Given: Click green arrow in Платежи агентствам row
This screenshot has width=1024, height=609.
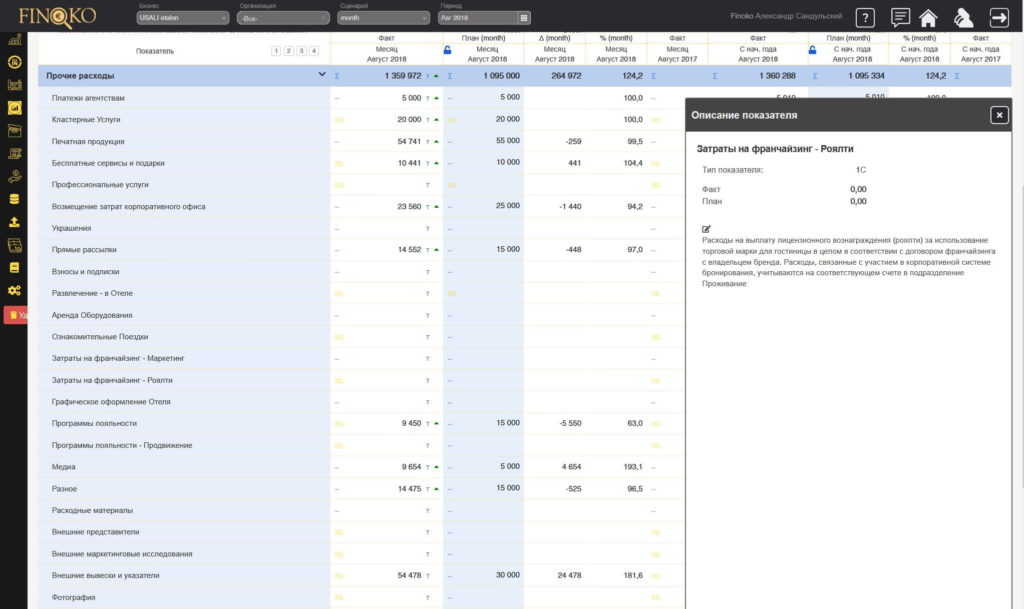Looking at the screenshot, I should pyautogui.click(x=436, y=98).
